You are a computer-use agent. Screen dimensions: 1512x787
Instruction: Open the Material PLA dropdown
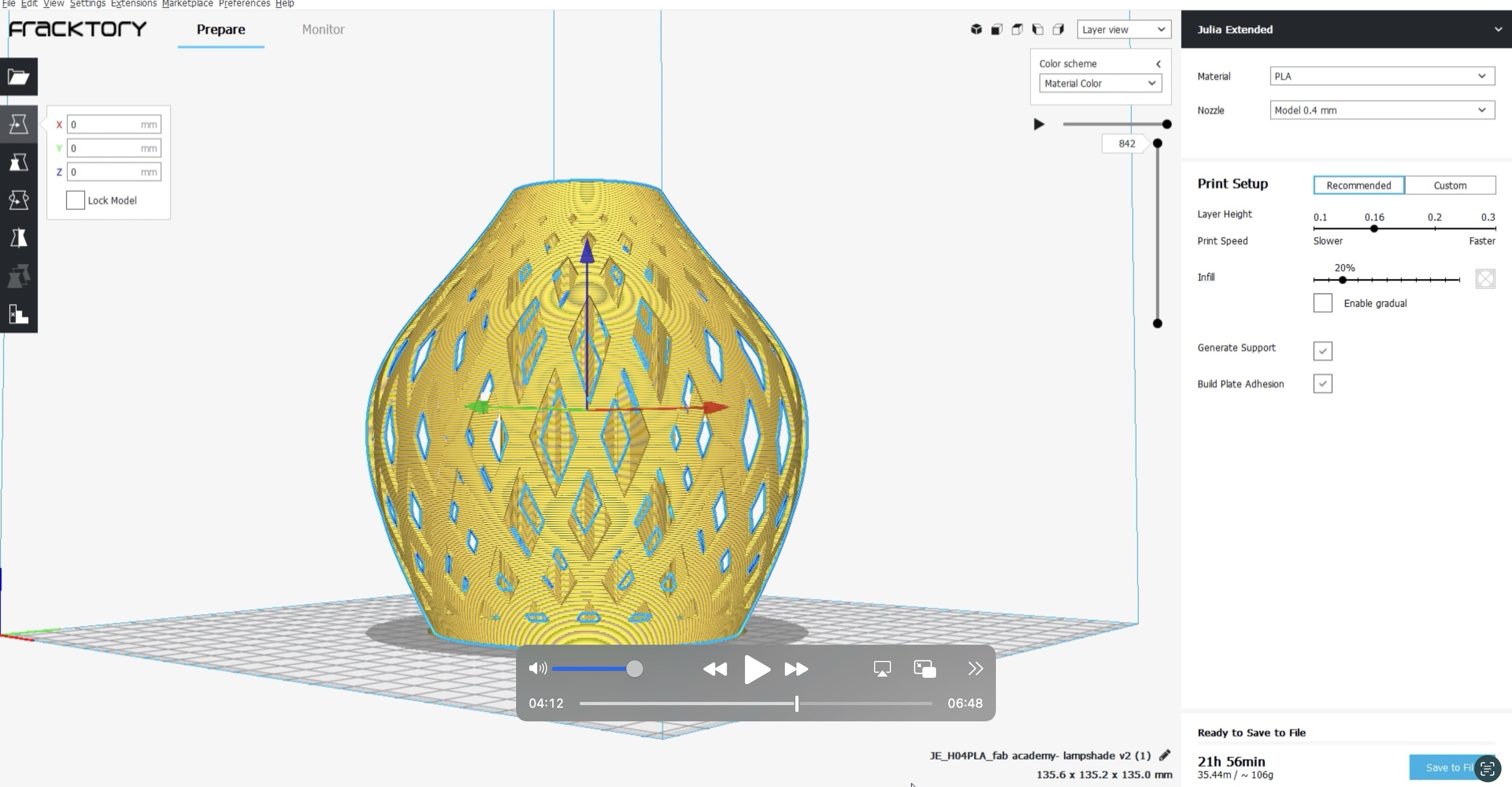click(1382, 76)
